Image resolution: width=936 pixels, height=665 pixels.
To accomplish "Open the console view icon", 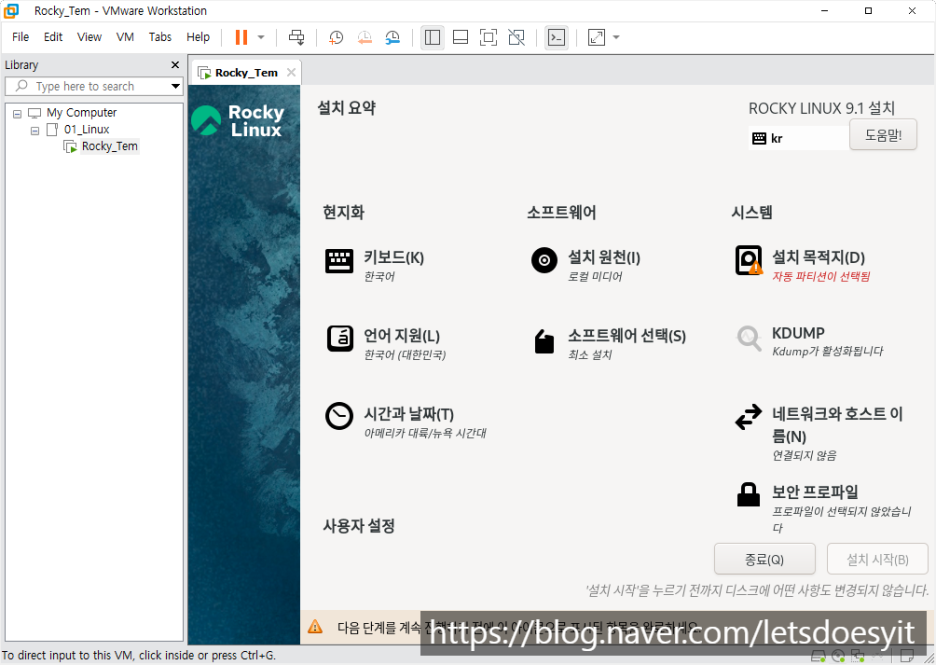I will pos(556,37).
